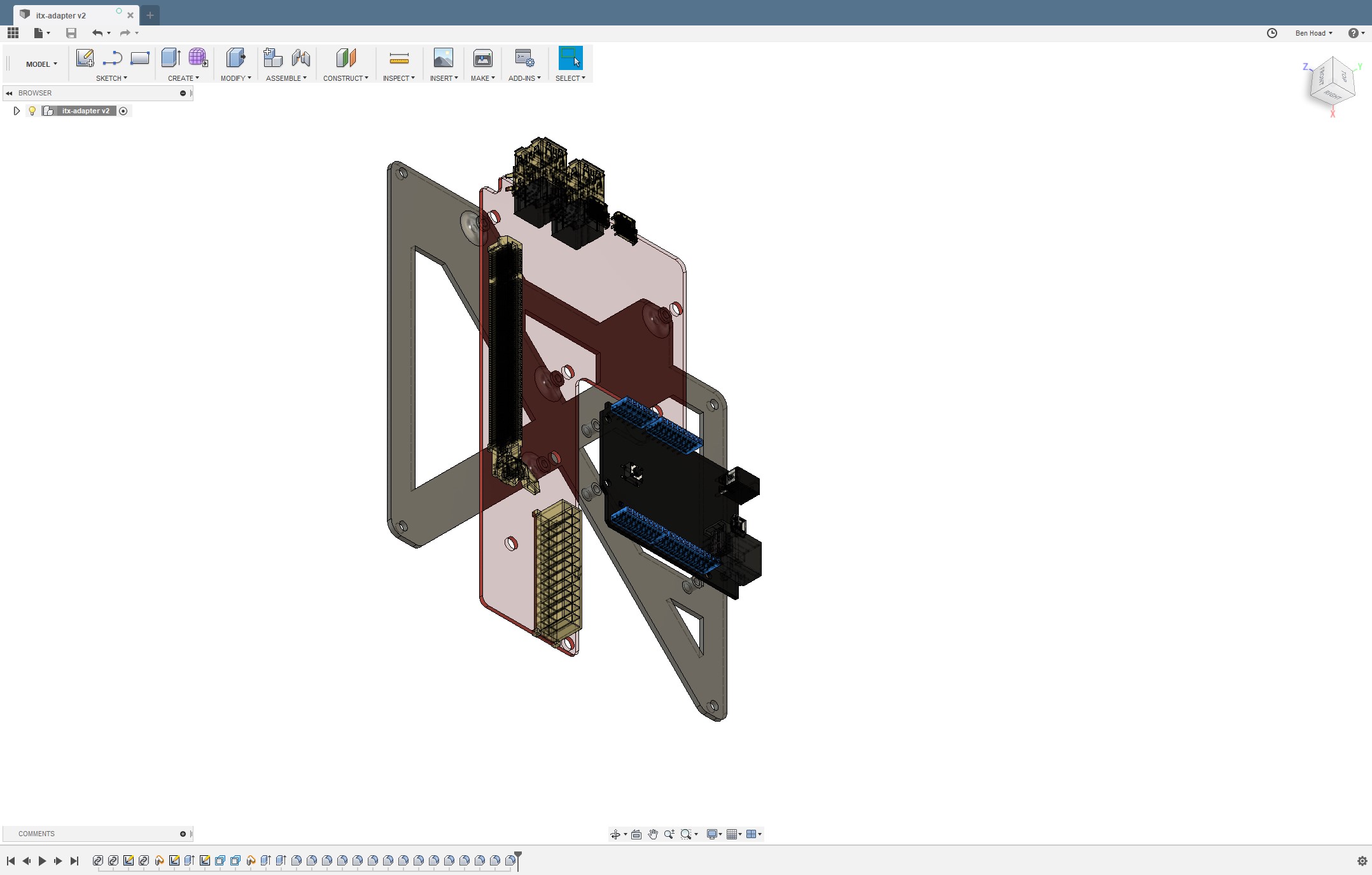The height and width of the screenshot is (875, 1372).
Task: Activate the Extrude tool icon
Action: (171, 58)
